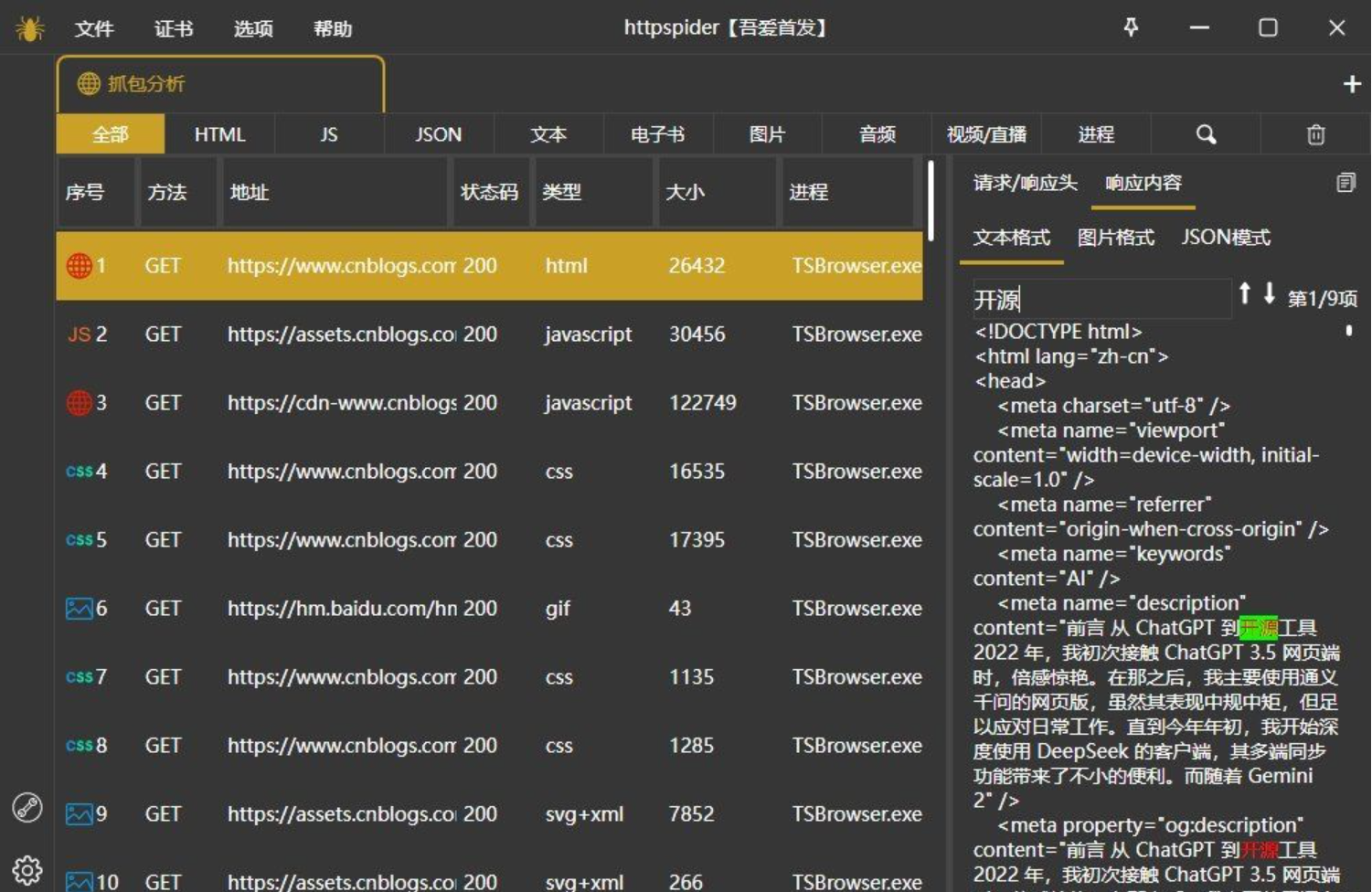The width and height of the screenshot is (1372, 892).
Task: Select JSON模式 view
Action: click(x=1226, y=238)
